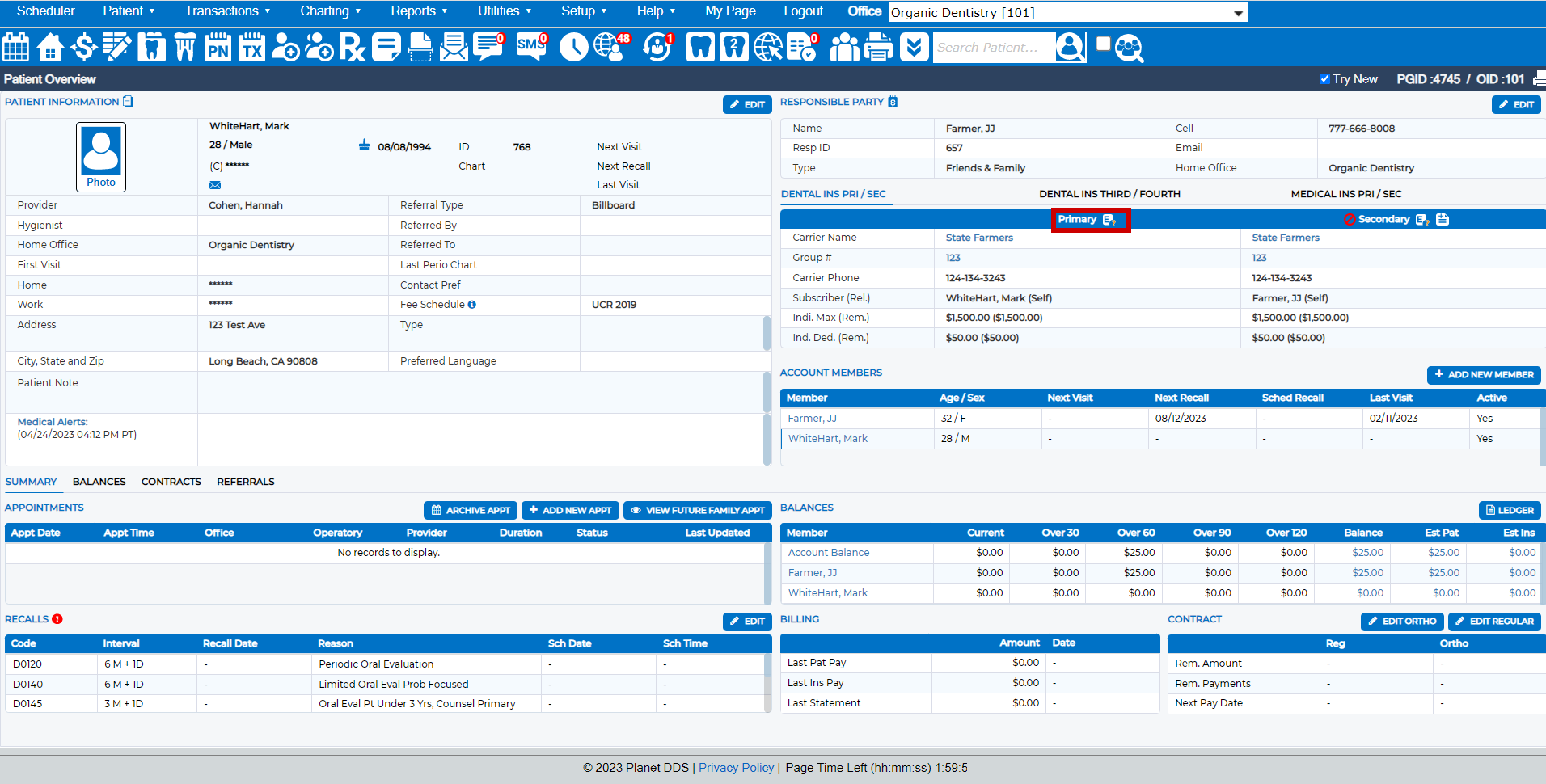Click Logout in the menu bar

pos(803,11)
